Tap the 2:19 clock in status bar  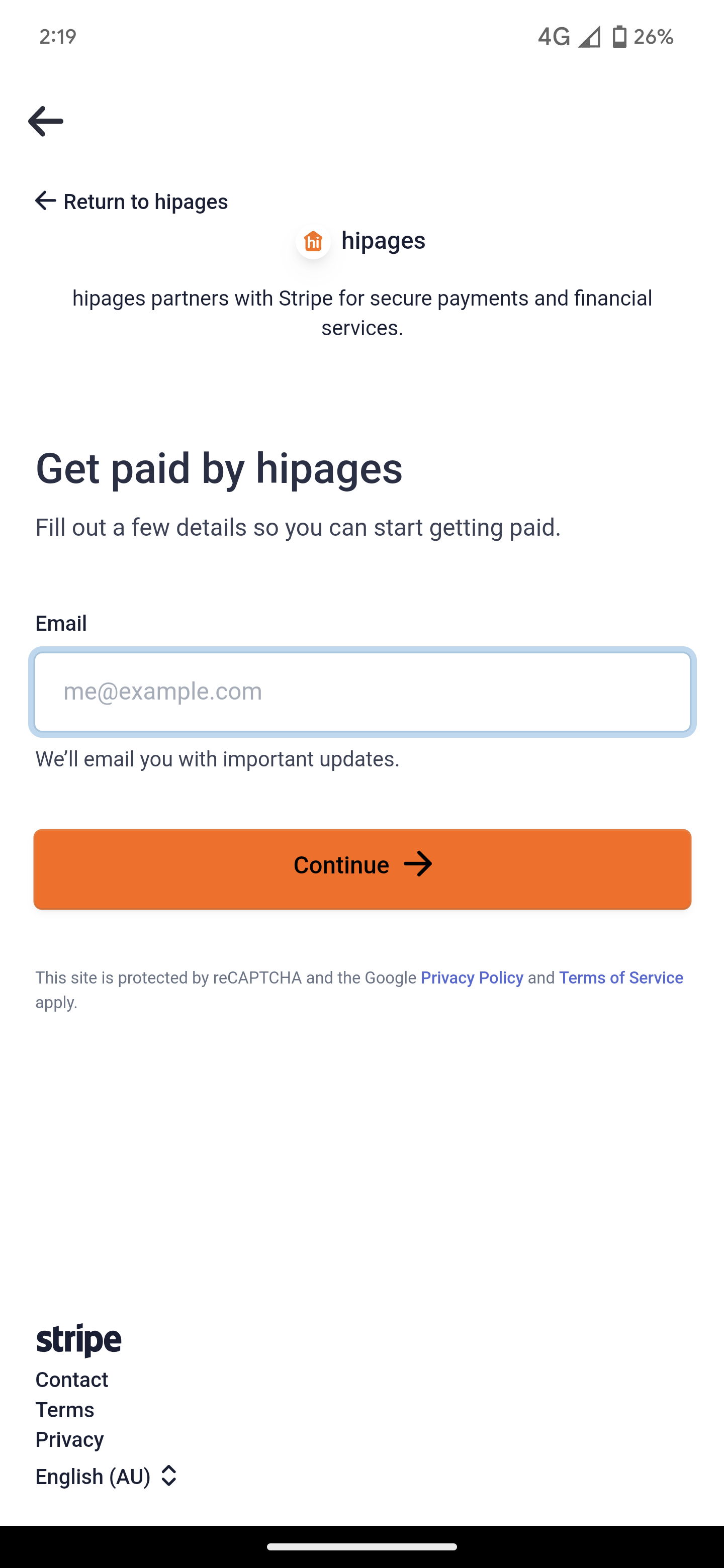[x=58, y=37]
